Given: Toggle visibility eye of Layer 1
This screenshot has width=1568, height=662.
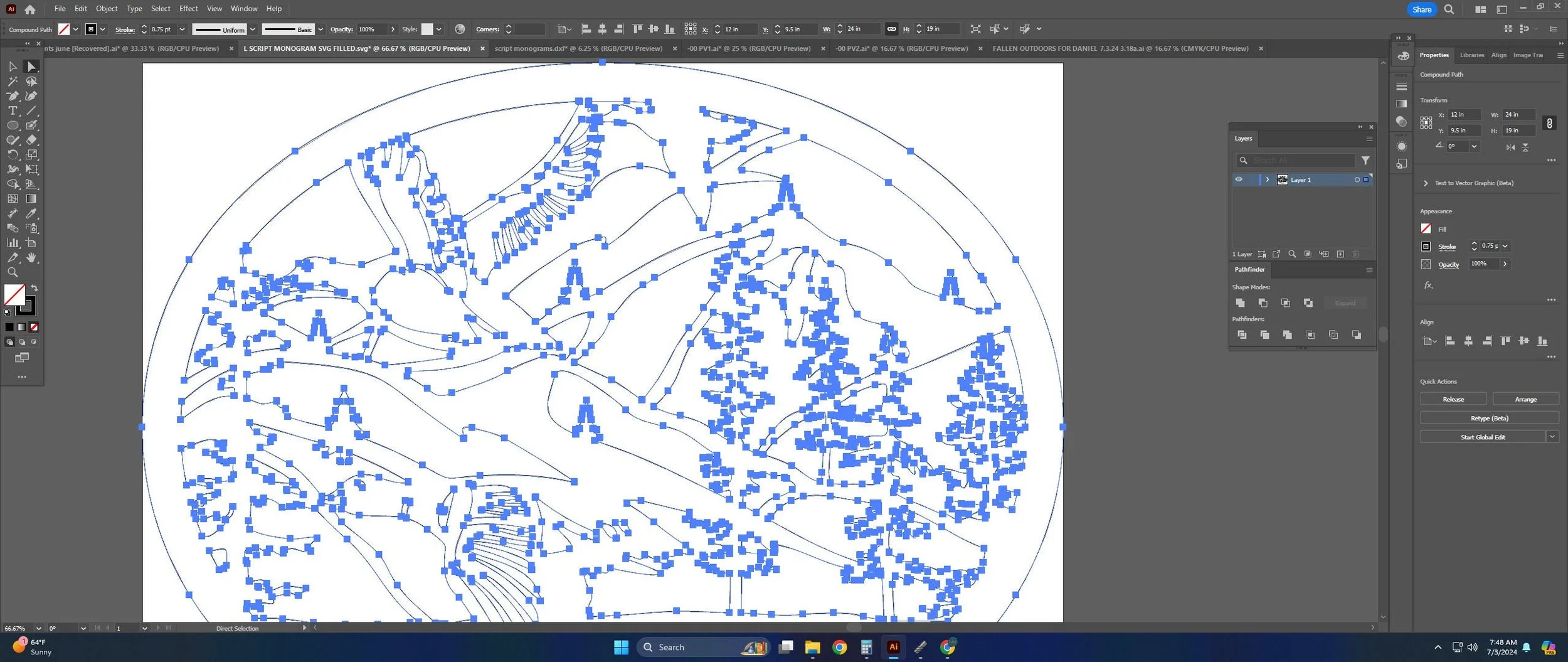Looking at the screenshot, I should pyautogui.click(x=1239, y=179).
